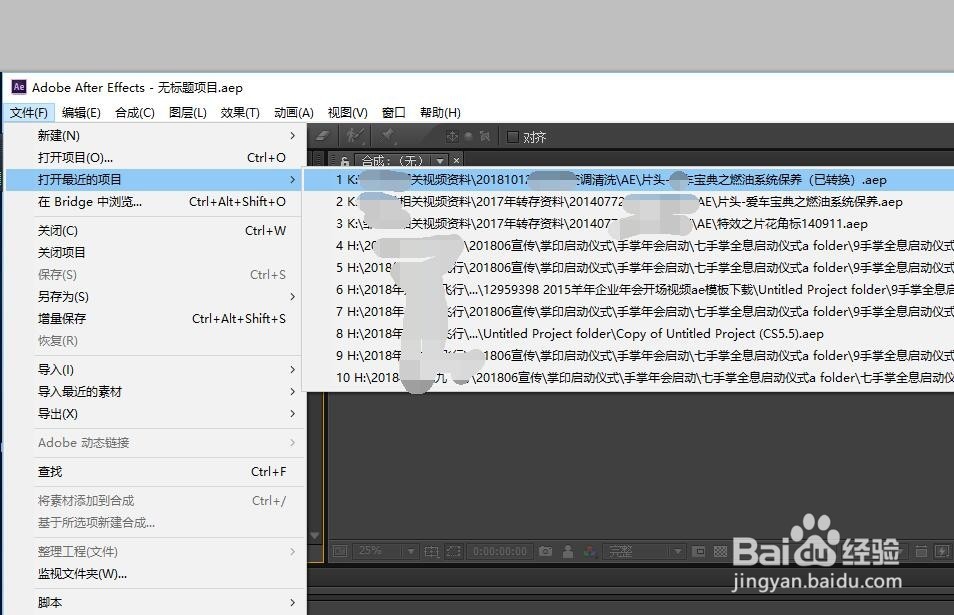Toggle the mask and shape path visibility icon

(454, 551)
